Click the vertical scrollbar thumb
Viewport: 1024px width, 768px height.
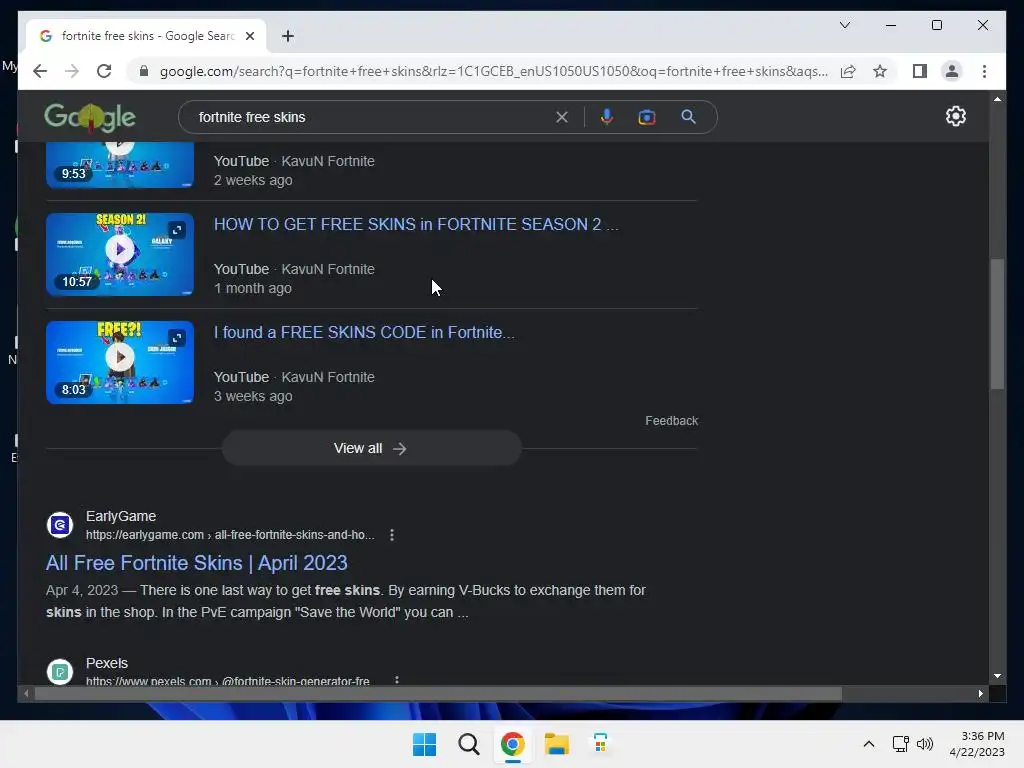point(997,324)
